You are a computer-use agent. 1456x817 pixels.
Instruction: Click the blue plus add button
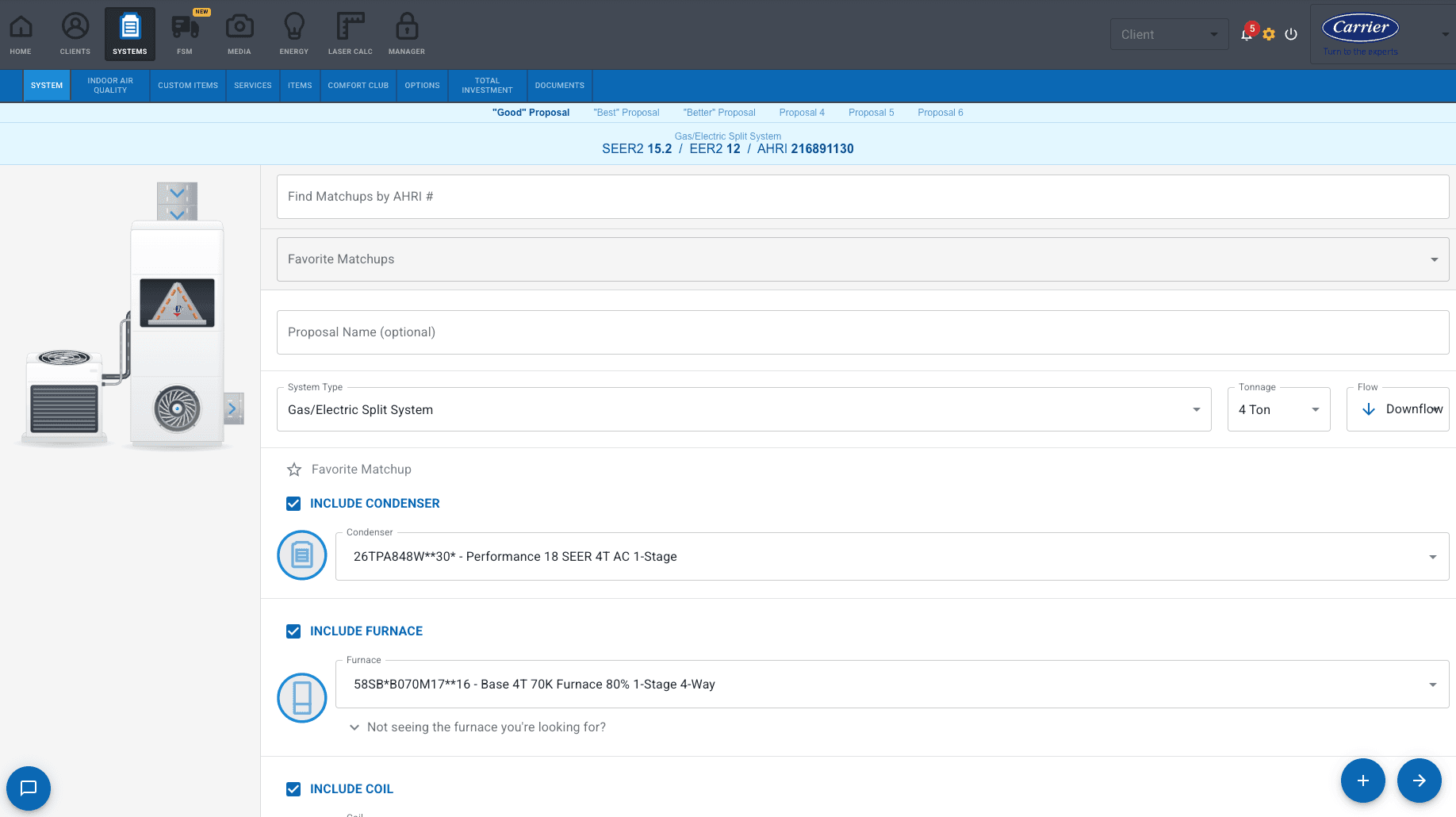pos(1363,781)
